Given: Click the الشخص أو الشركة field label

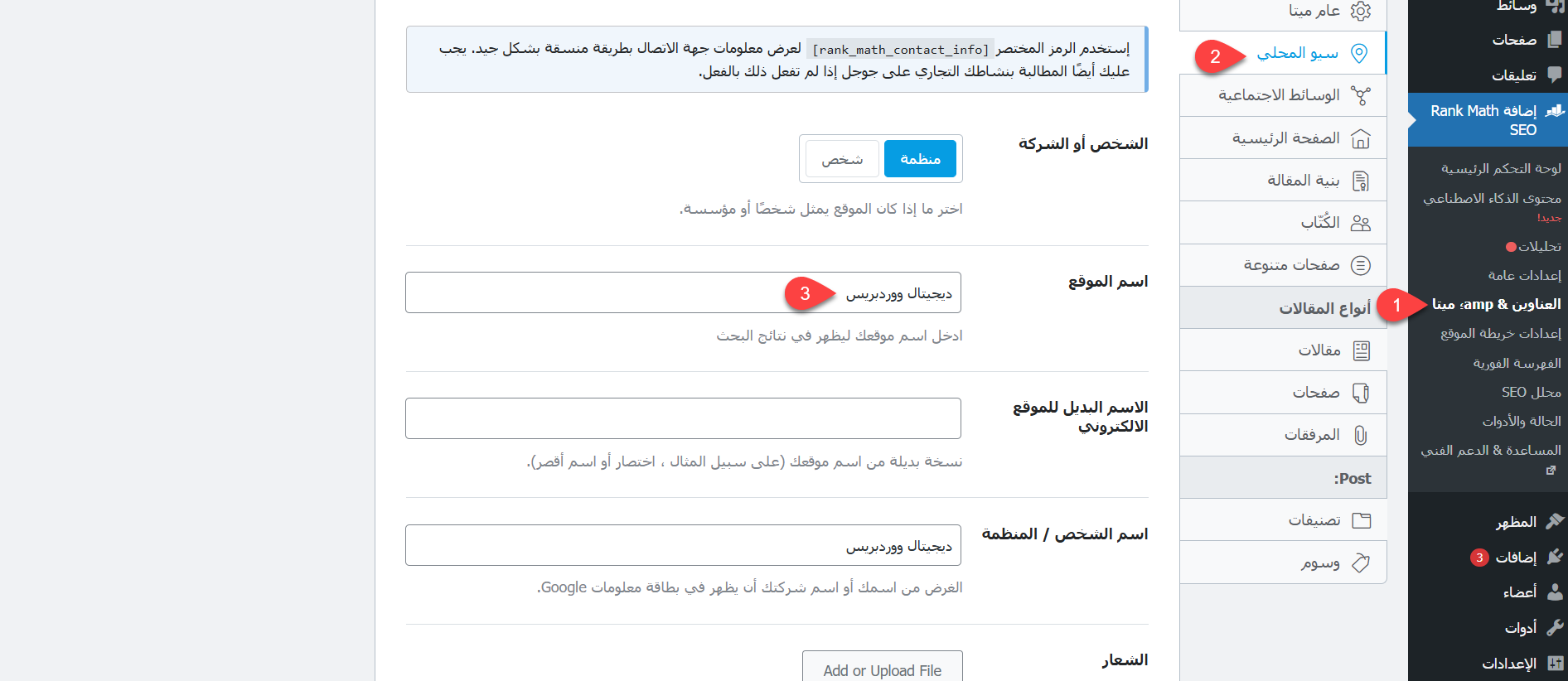Looking at the screenshot, I should tap(1083, 144).
